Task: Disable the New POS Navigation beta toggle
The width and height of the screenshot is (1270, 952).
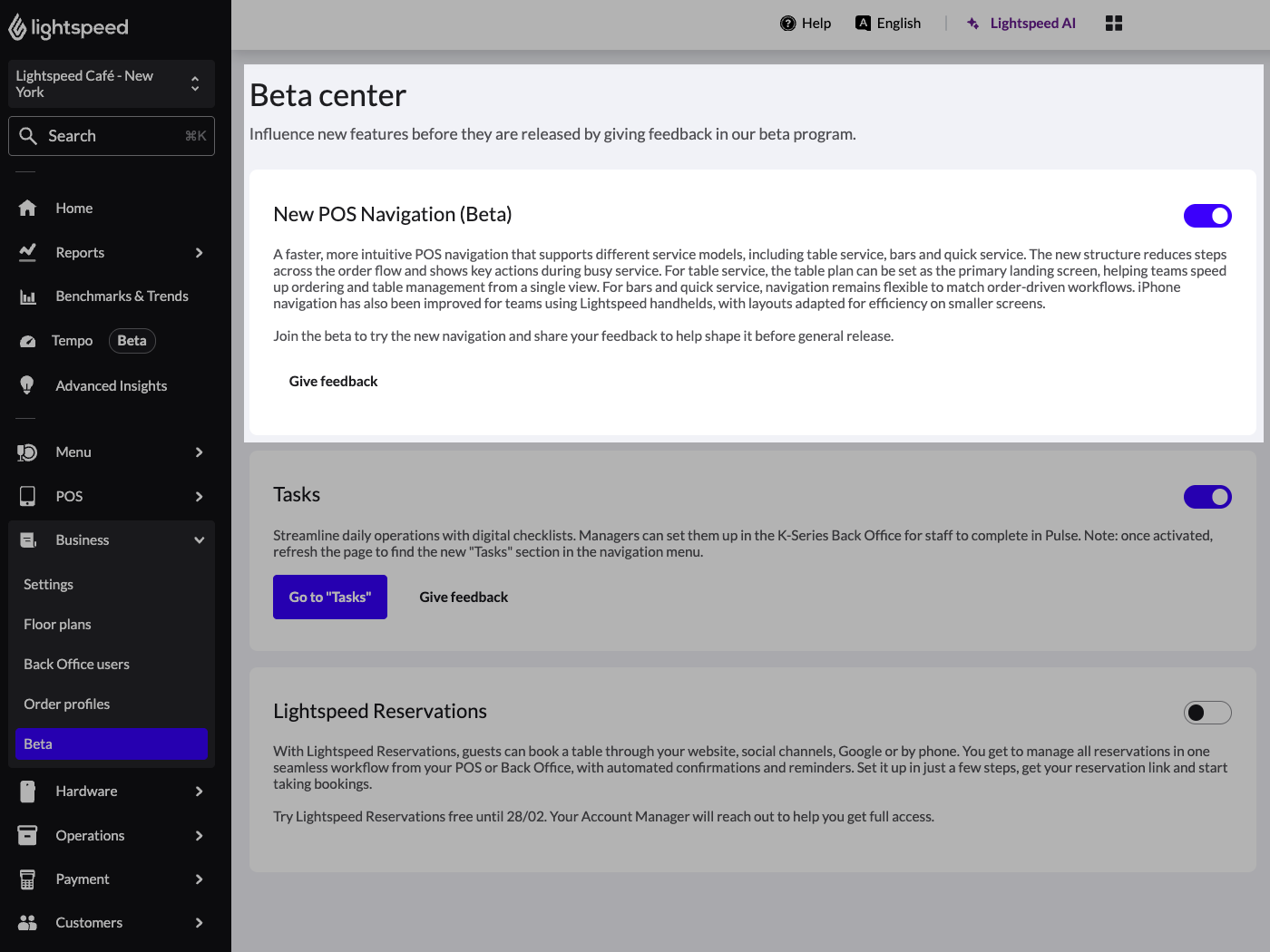Action: click(1207, 216)
